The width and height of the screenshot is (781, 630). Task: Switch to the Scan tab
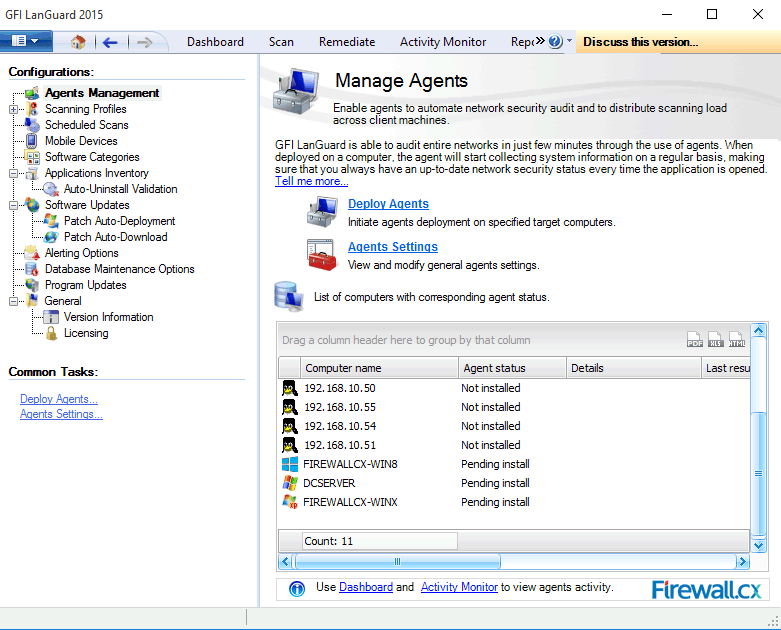click(281, 42)
